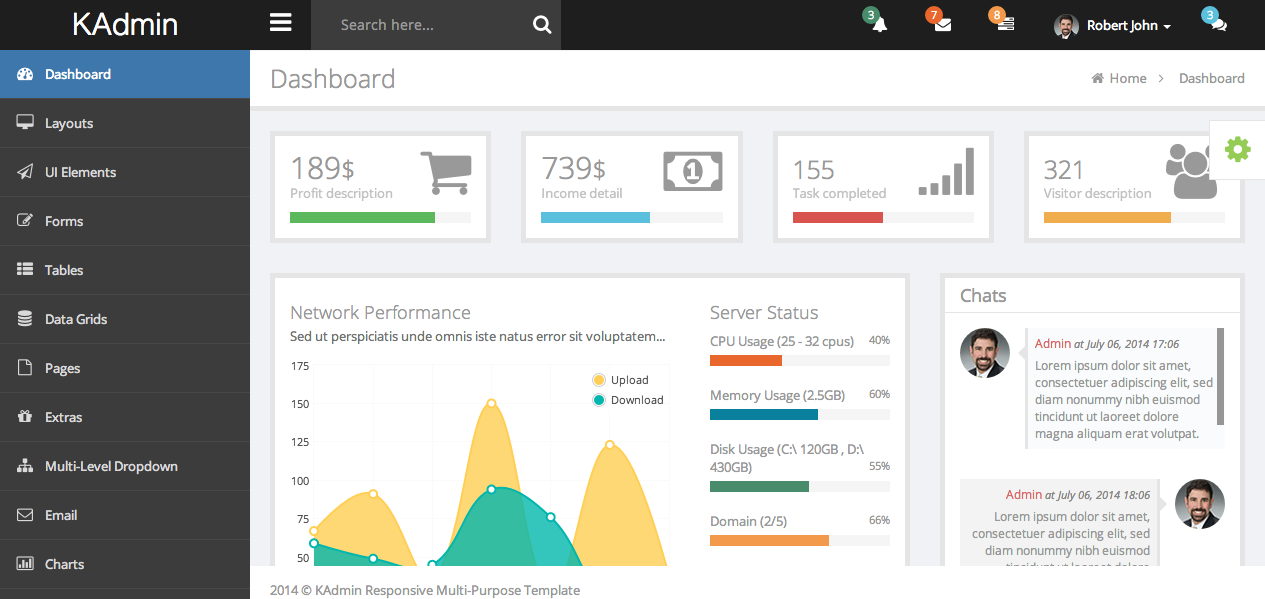Open the green gear settings panel
Viewport: 1265px width, 599px height.
(x=1238, y=150)
